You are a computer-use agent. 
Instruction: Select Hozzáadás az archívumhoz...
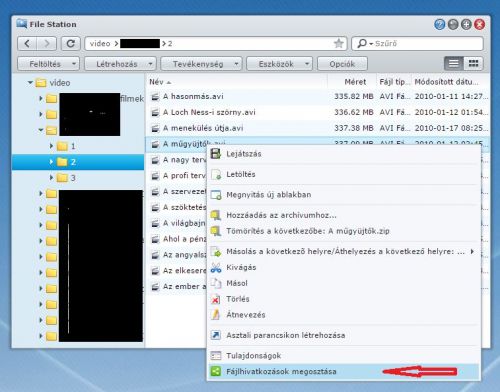coord(343,215)
